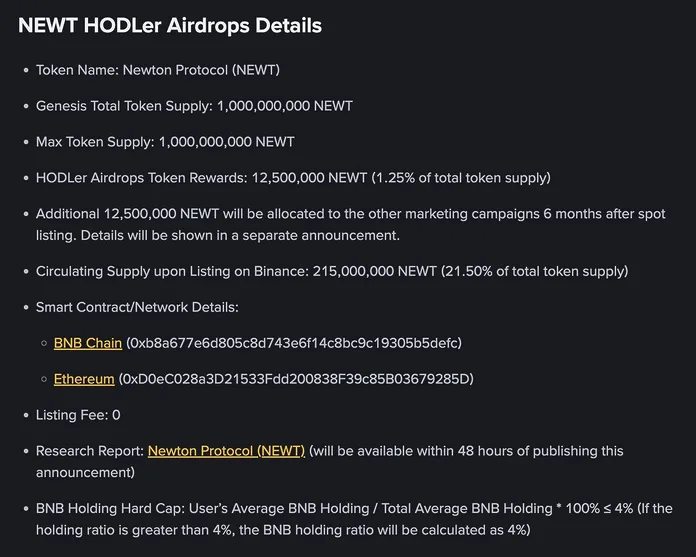Click the NEWT HODLer Airdrops Details heading
This screenshot has height=557, width=696.
pyautogui.click(x=170, y=25)
